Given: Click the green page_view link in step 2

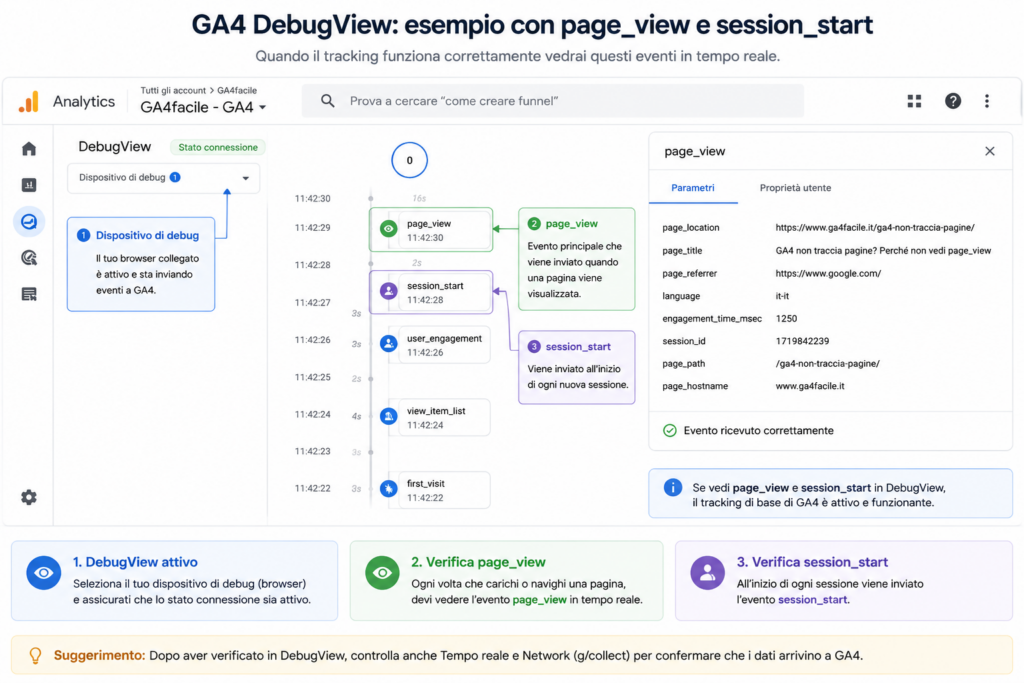Looking at the screenshot, I should pyautogui.click(x=539, y=599).
